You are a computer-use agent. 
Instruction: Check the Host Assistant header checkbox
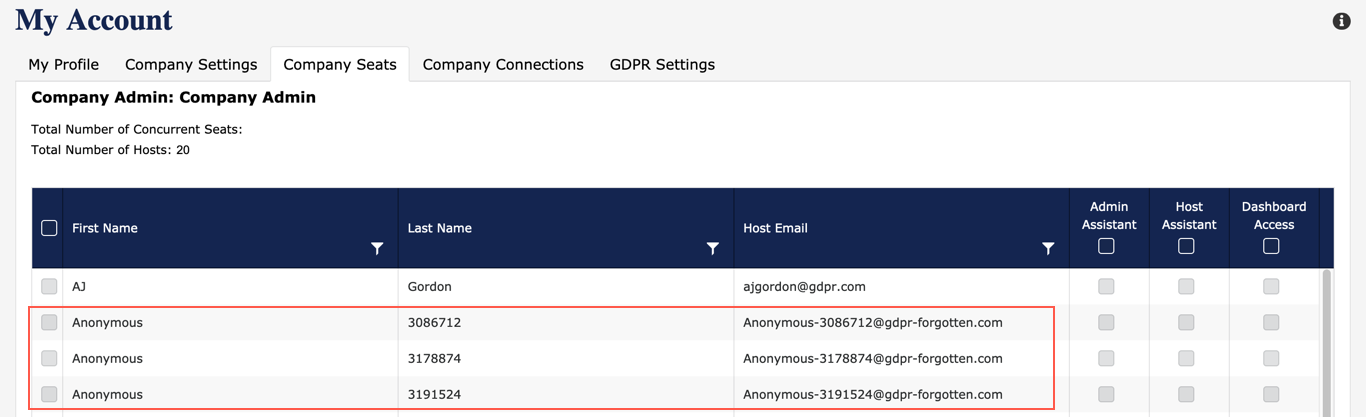pos(1186,246)
